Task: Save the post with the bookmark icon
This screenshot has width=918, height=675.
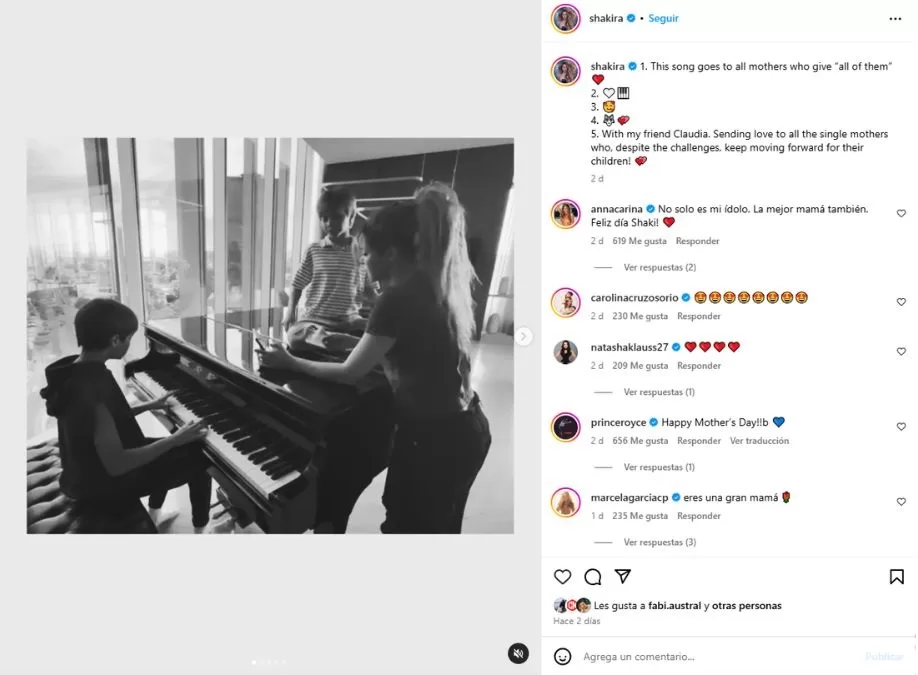Action: click(x=896, y=577)
